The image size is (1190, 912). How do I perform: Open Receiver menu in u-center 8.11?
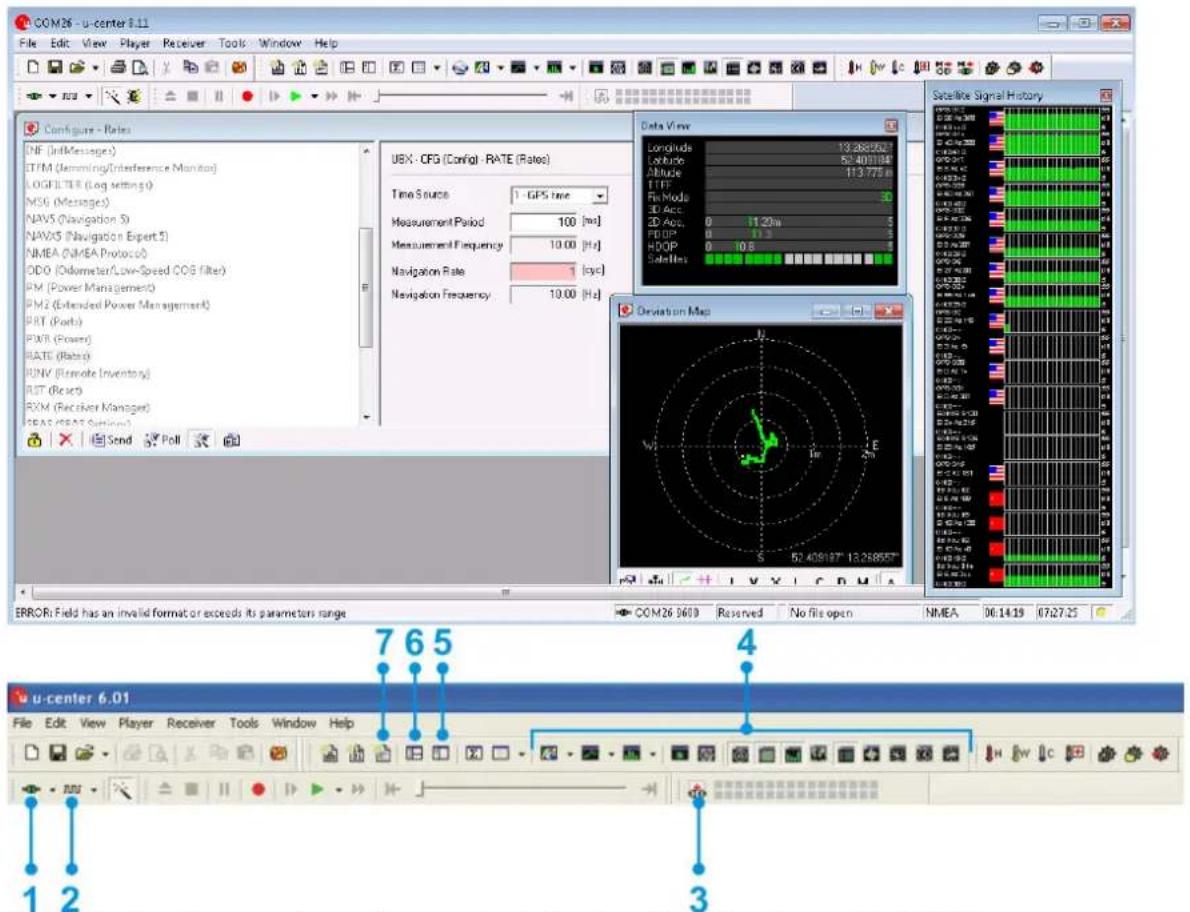[184, 43]
